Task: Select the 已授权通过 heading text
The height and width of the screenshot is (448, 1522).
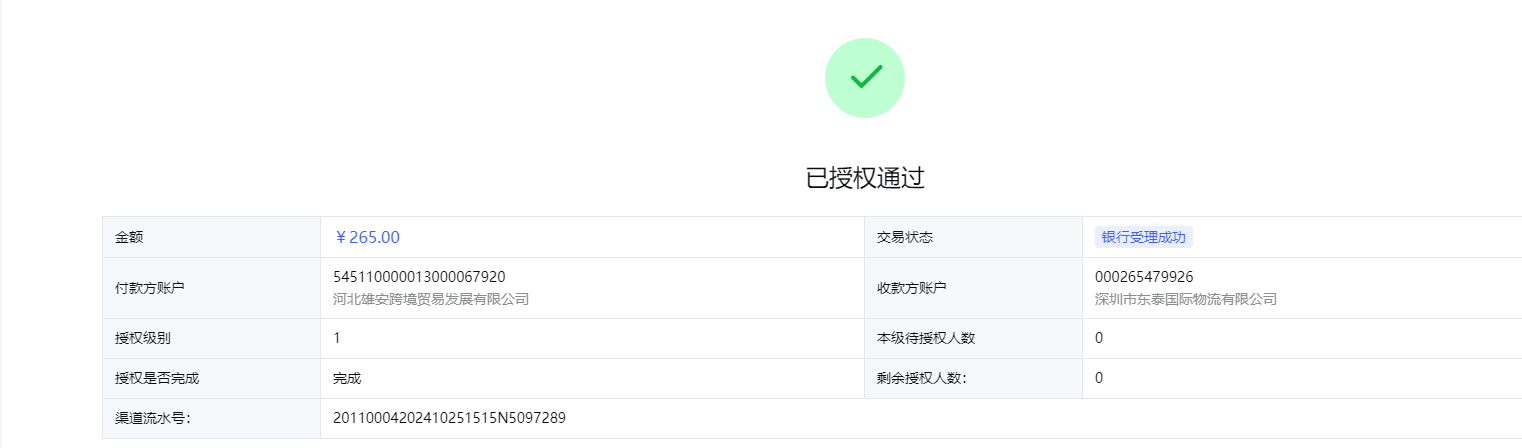Action: (865, 179)
